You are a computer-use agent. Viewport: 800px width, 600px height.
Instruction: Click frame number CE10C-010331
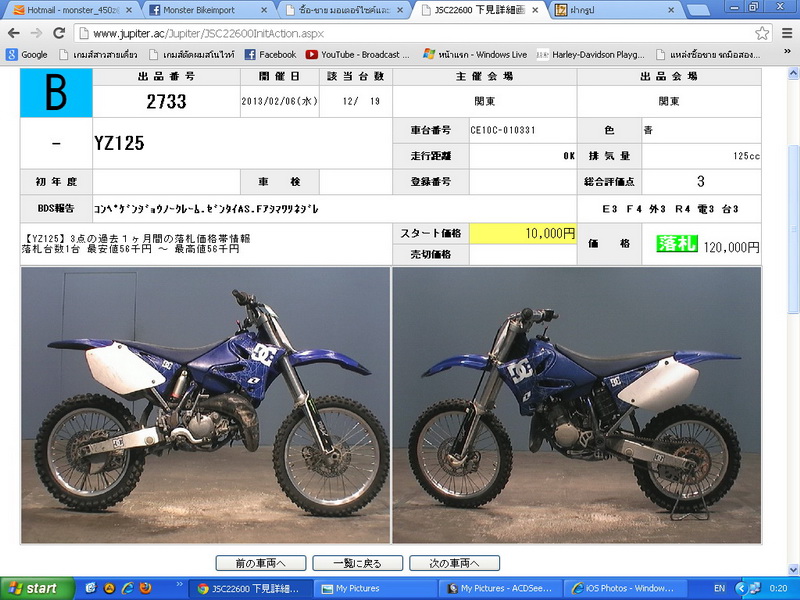503,130
